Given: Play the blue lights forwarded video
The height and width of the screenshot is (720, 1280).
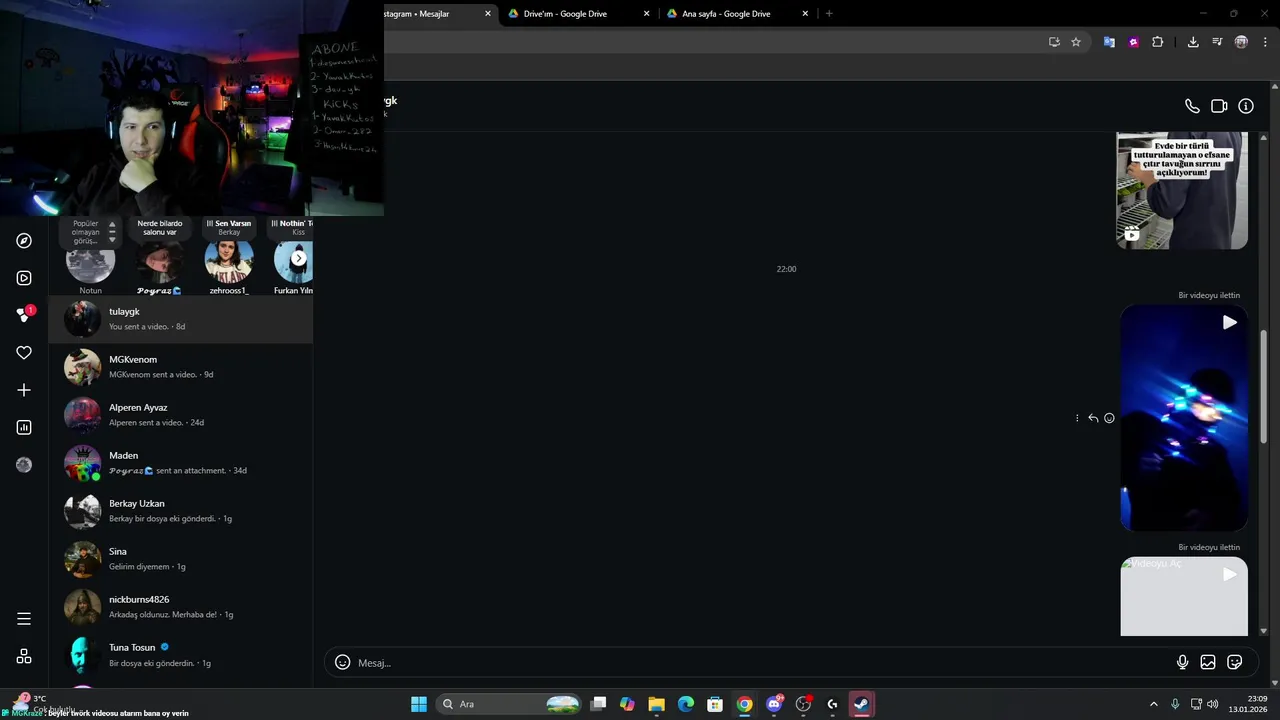Looking at the screenshot, I should [1184, 418].
